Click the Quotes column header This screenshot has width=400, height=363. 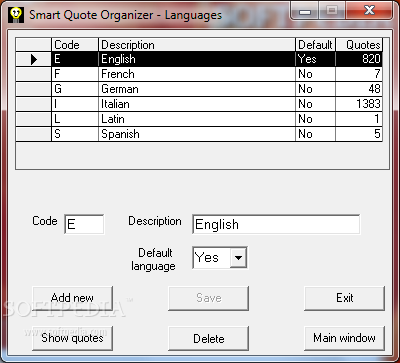pos(359,45)
